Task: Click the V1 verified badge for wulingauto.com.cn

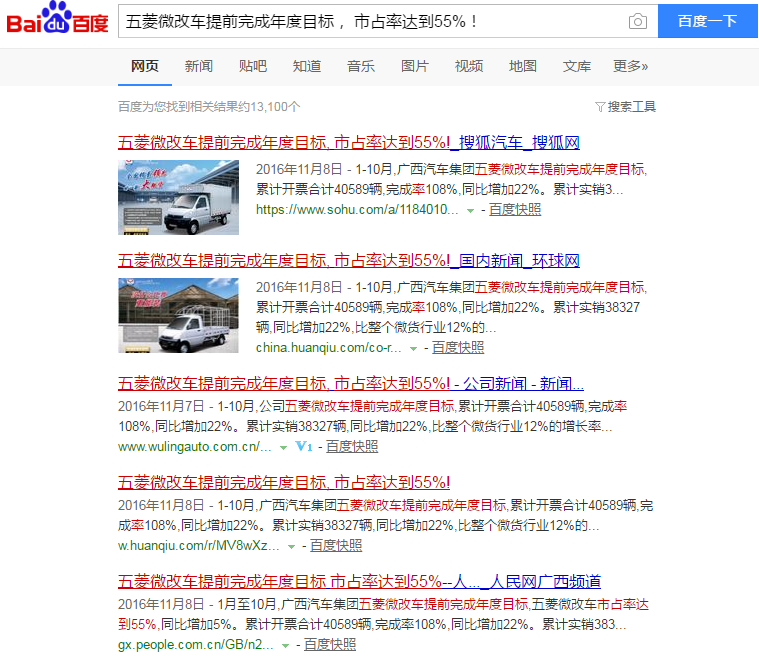Action: pos(304,446)
